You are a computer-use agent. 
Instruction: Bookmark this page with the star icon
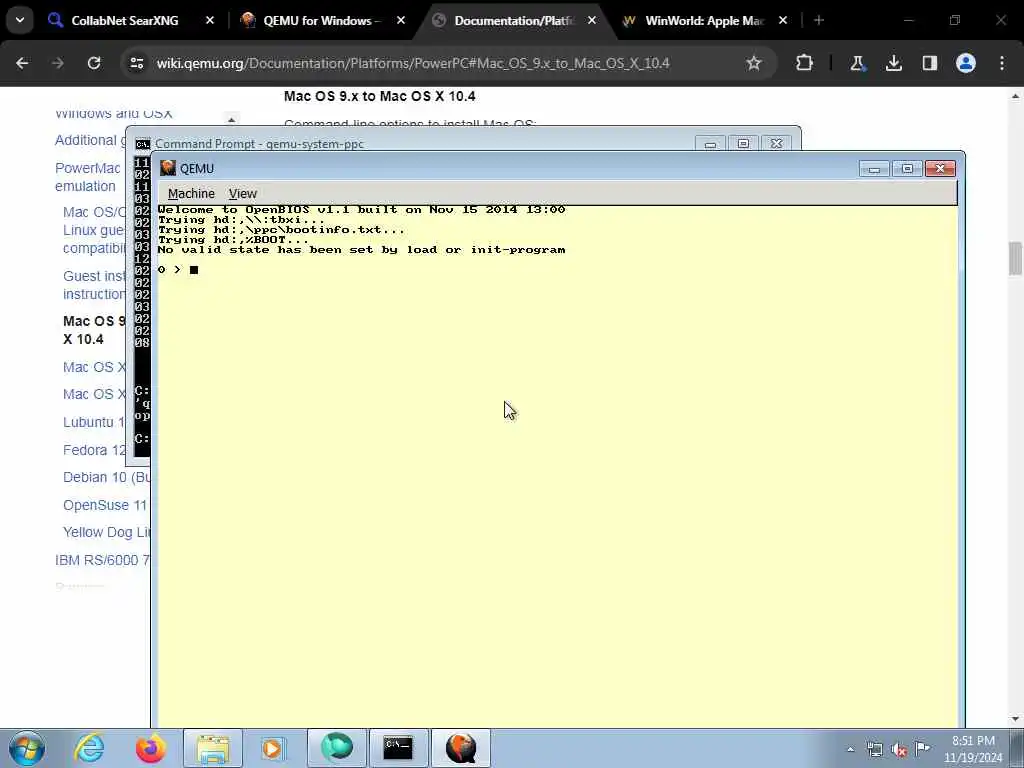[754, 63]
